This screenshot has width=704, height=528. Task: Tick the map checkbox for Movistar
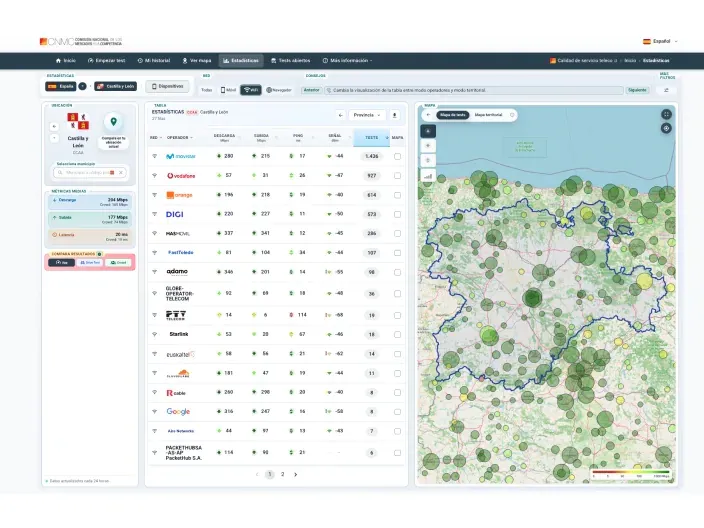coord(397,157)
